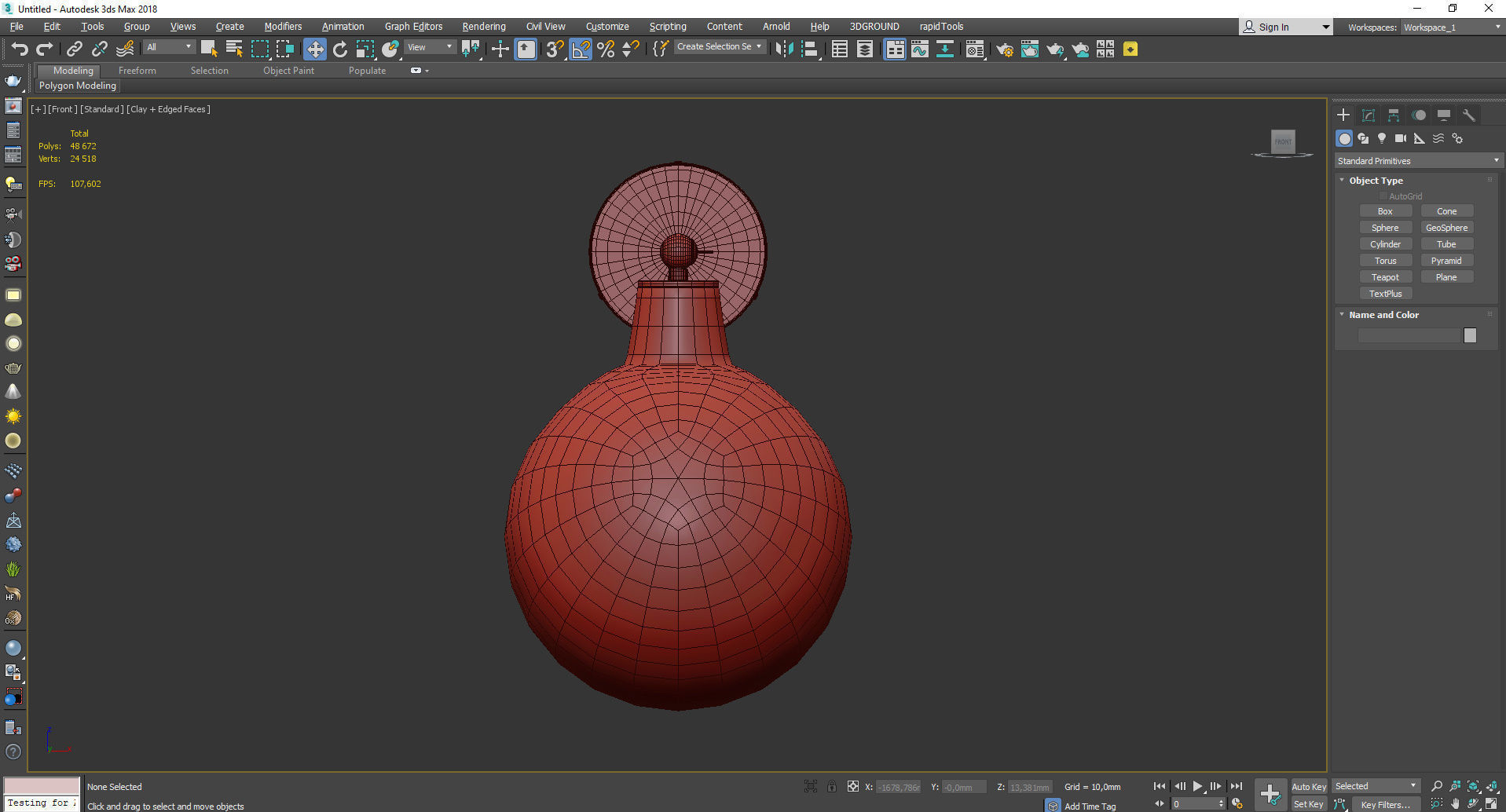This screenshot has height=812, width=1506.
Task: Open the Modifiers menu
Action: (283, 27)
